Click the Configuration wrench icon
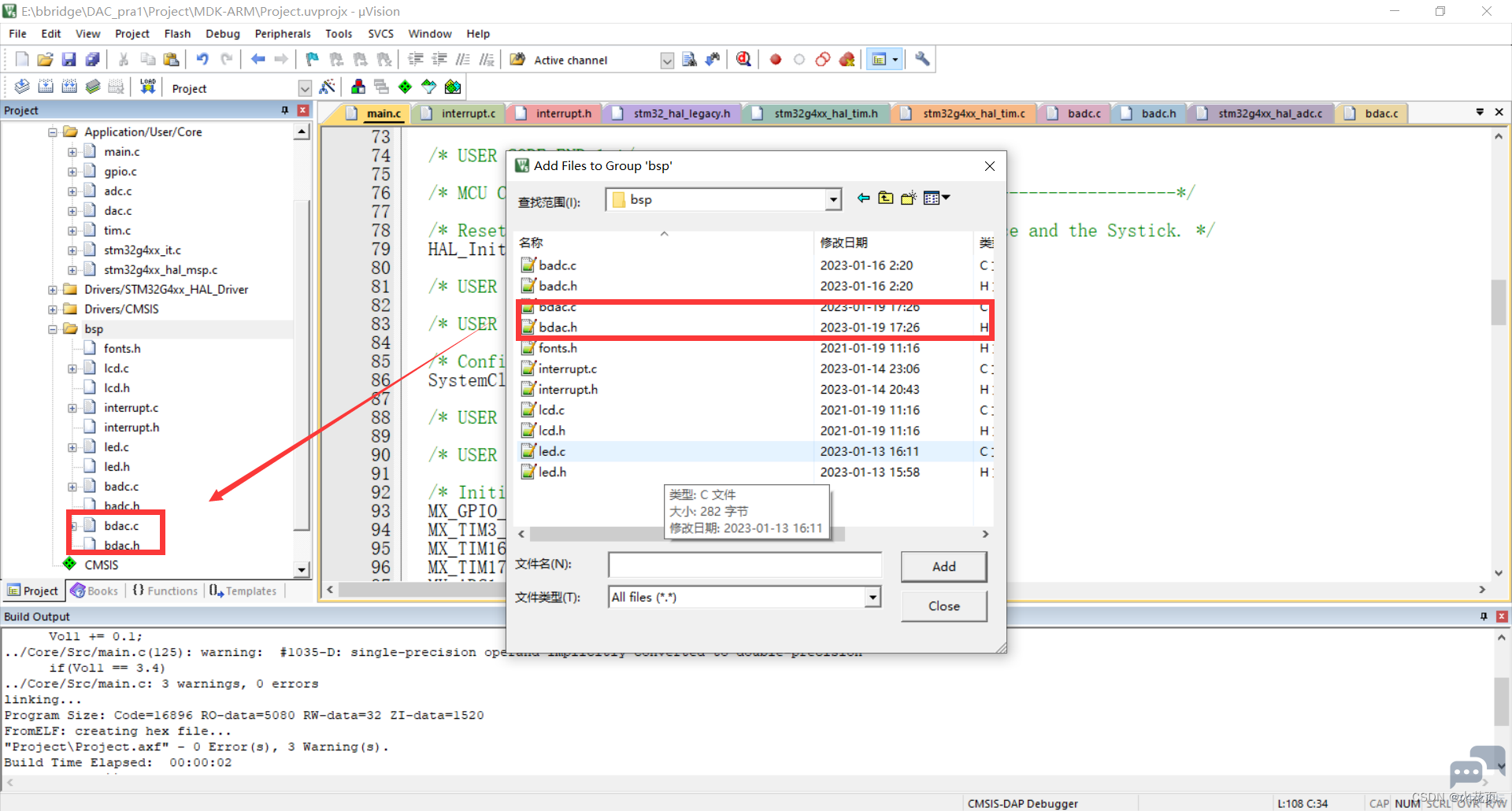 point(922,60)
